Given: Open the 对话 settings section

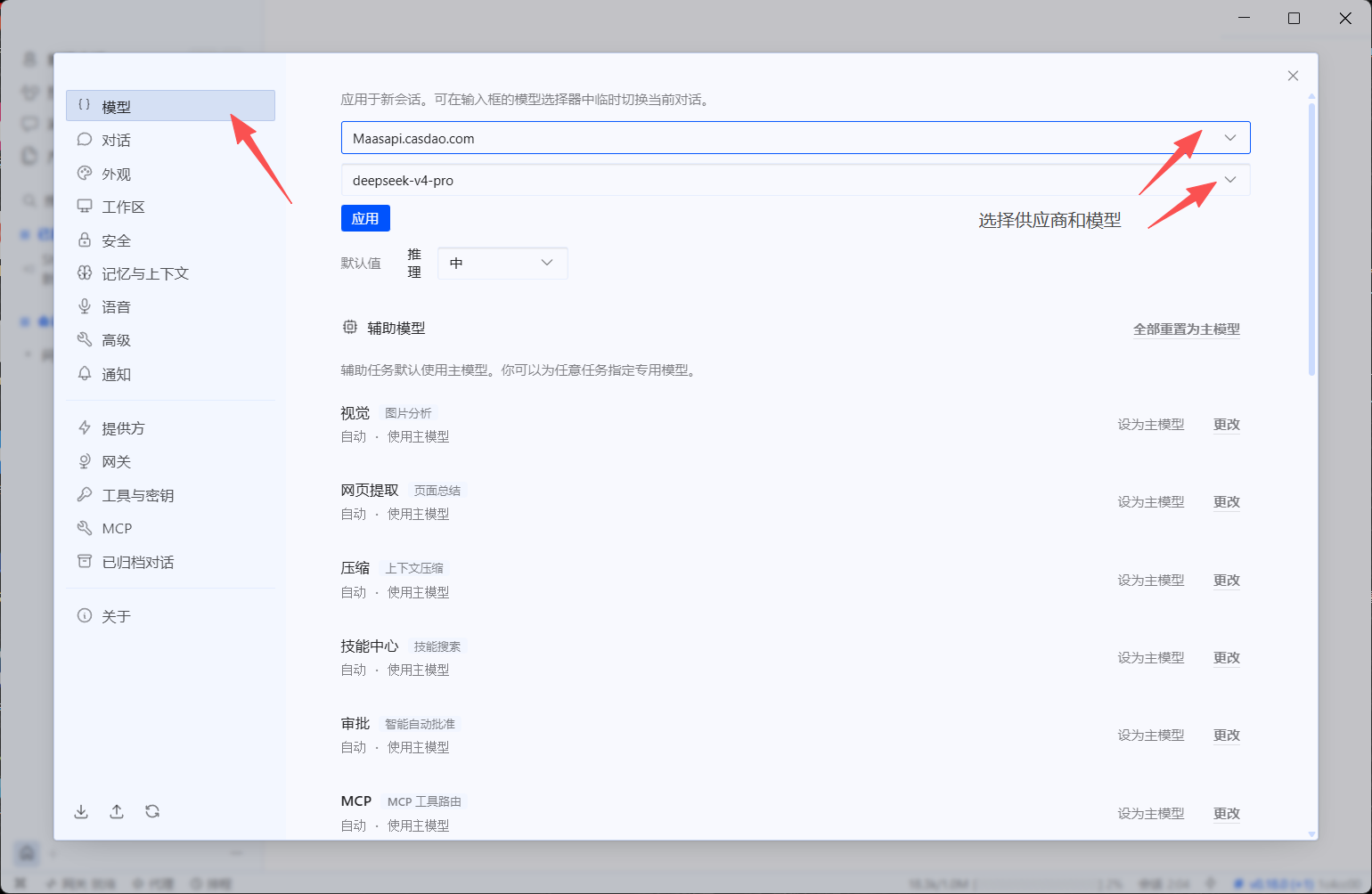Looking at the screenshot, I should (x=170, y=140).
